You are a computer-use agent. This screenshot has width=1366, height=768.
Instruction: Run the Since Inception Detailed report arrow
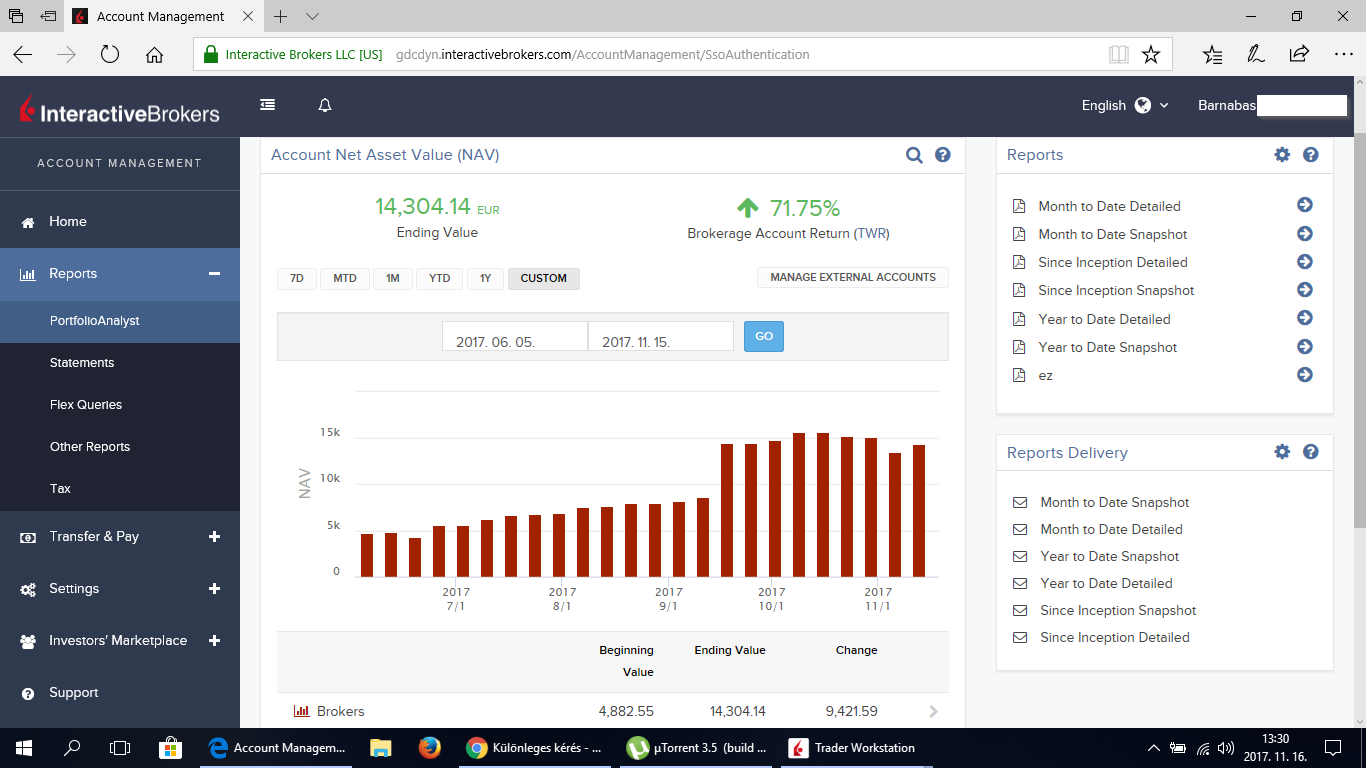click(x=1305, y=262)
